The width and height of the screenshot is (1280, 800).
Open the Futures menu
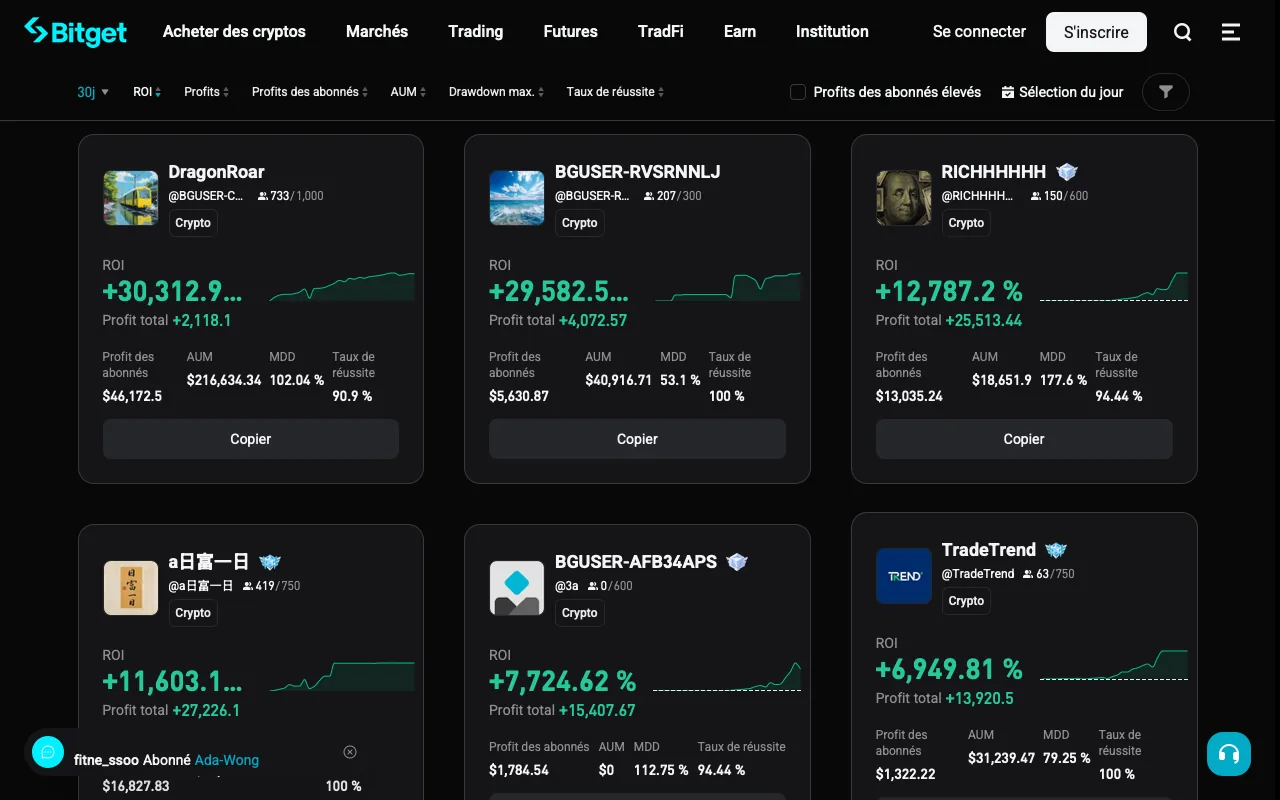point(571,32)
